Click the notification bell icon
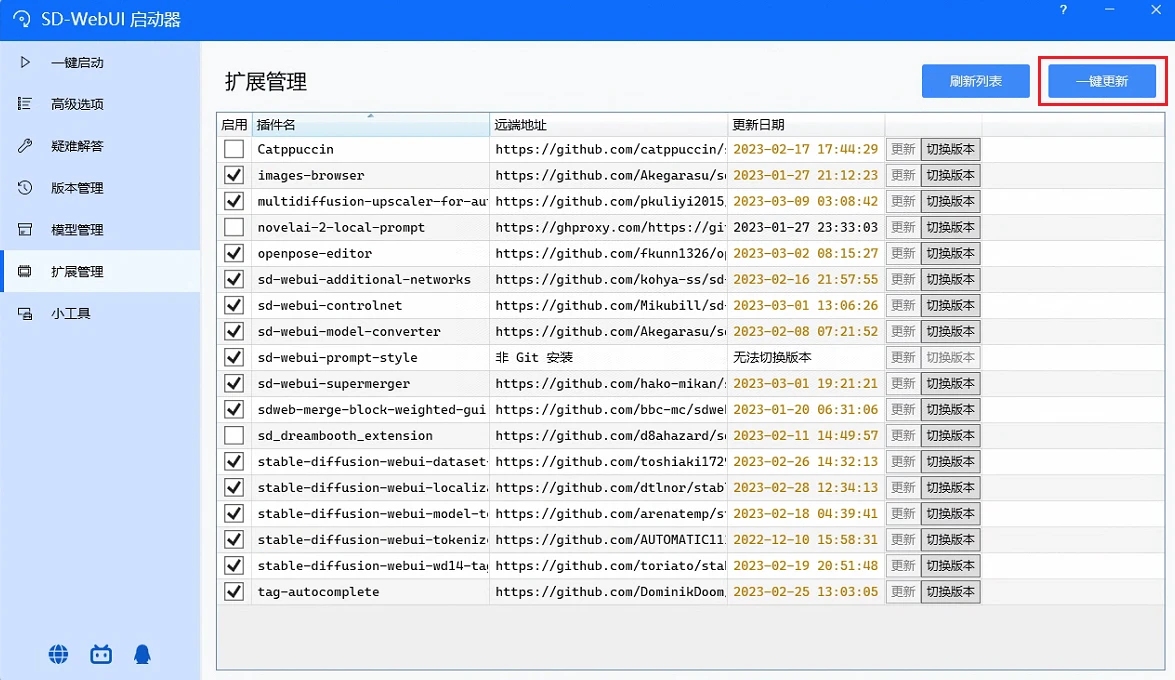The height and width of the screenshot is (680, 1175). pyautogui.click(x=142, y=653)
